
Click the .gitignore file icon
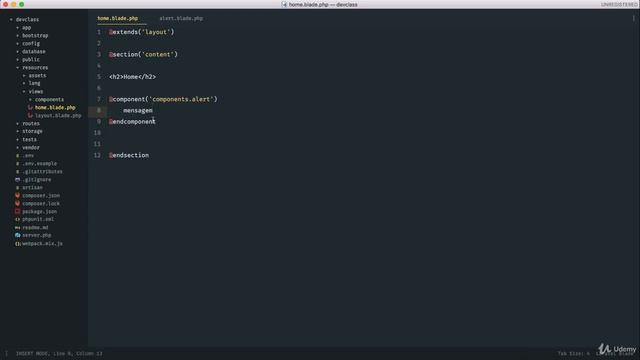click(18, 180)
